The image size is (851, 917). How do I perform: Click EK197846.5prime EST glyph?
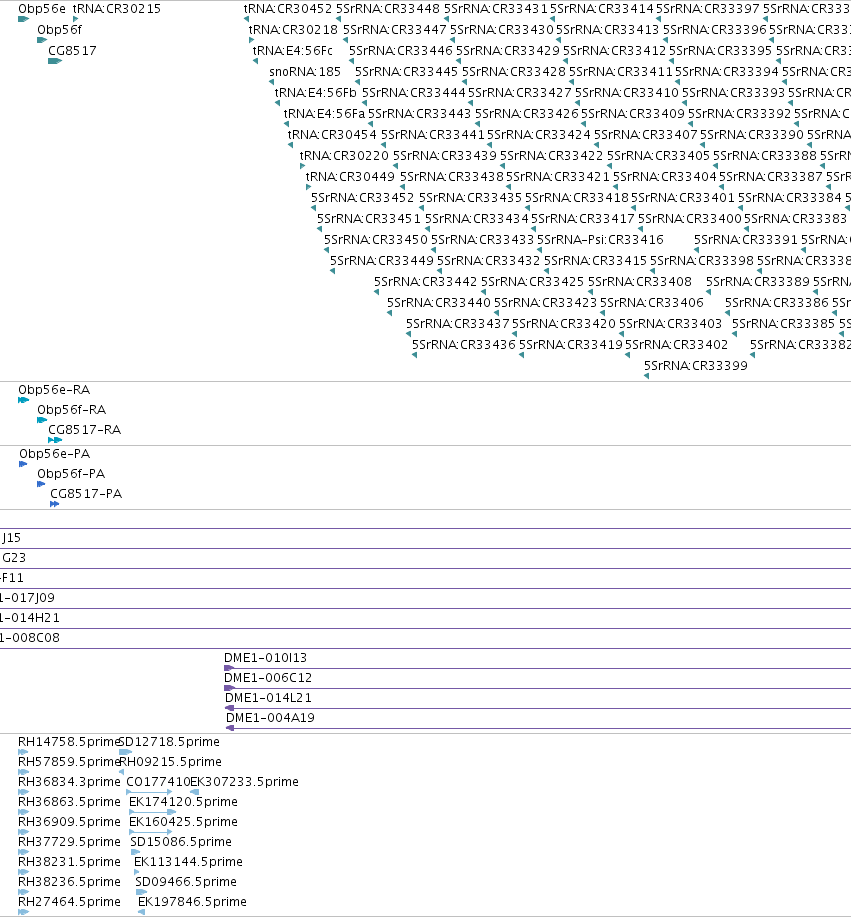click(x=141, y=912)
